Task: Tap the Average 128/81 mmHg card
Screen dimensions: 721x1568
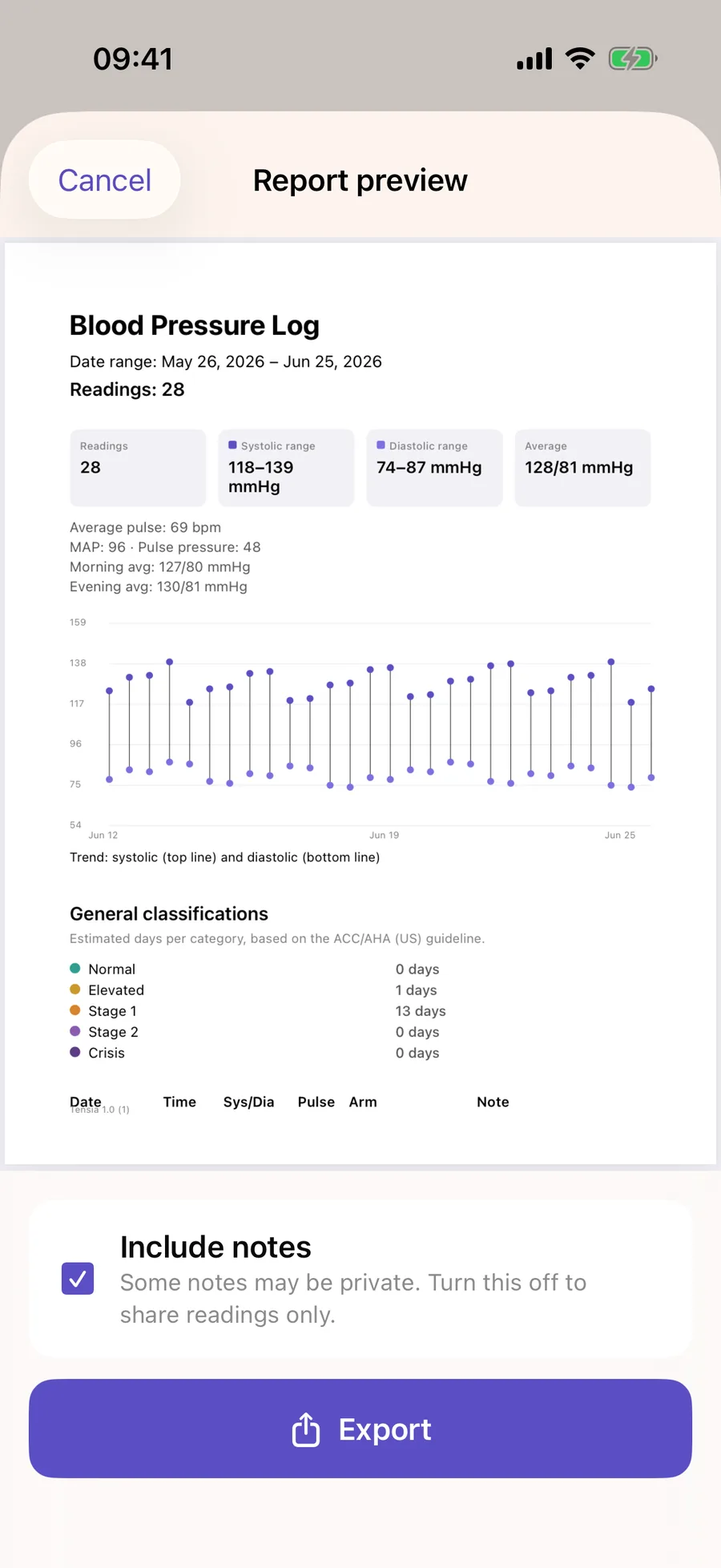Action: (x=582, y=468)
